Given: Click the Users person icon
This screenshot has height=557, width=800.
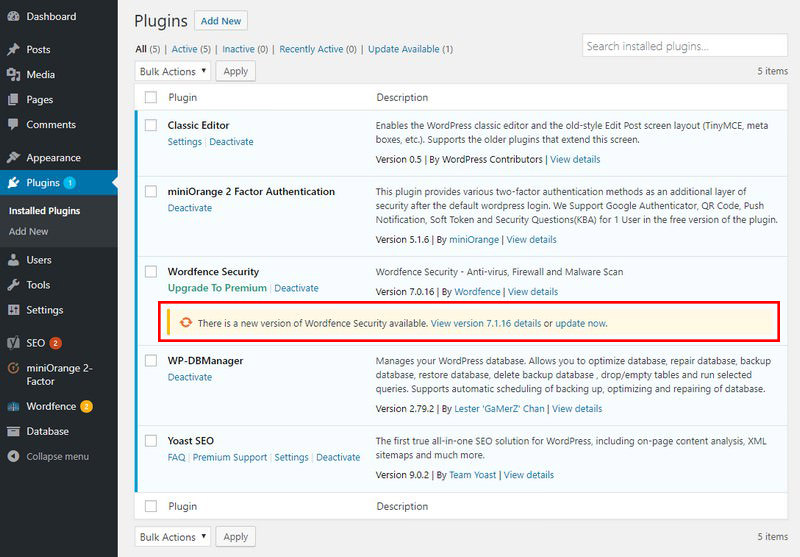Looking at the screenshot, I should click(x=13, y=260).
